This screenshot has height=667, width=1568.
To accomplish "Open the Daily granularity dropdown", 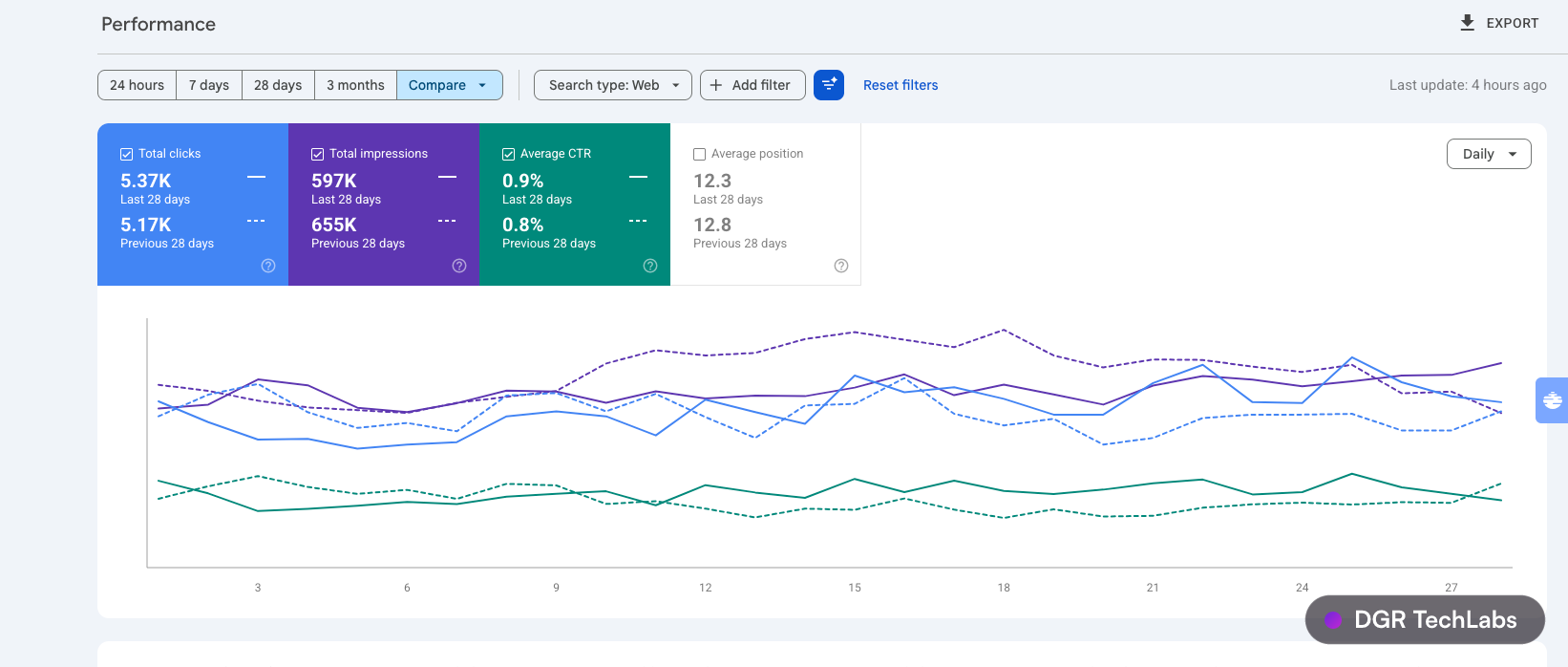I will 1490,154.
